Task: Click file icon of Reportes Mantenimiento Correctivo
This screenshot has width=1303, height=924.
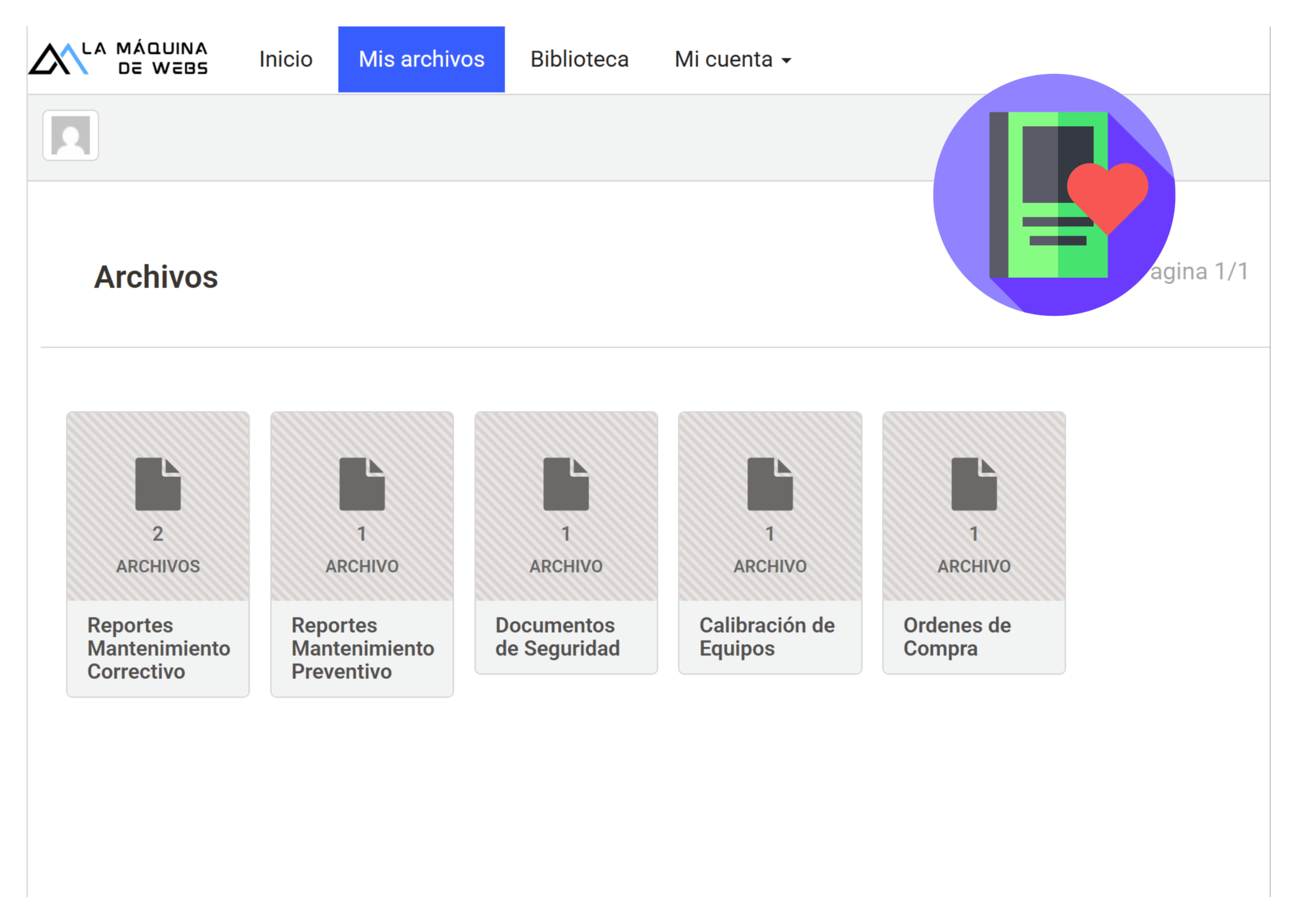Action: click(x=158, y=484)
